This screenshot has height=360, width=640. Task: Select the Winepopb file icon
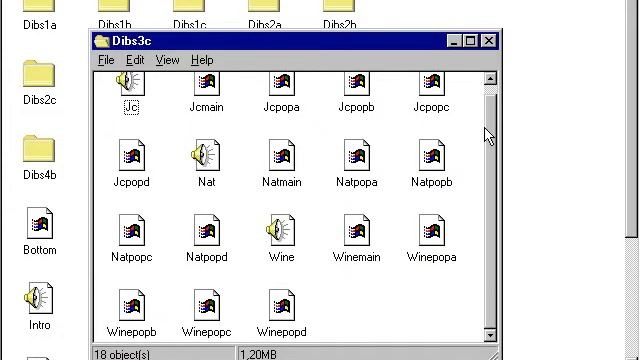[131, 305]
